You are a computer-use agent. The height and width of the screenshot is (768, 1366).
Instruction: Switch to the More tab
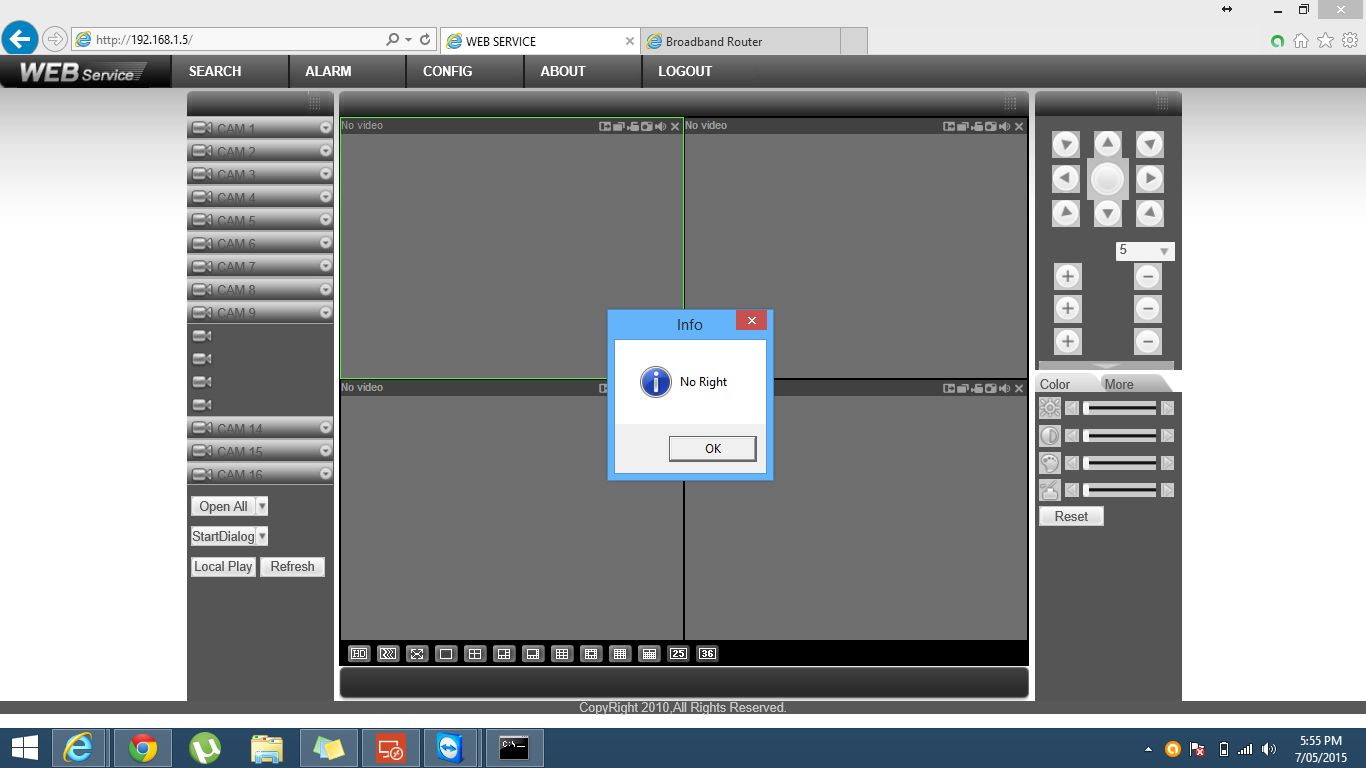[x=1119, y=384]
